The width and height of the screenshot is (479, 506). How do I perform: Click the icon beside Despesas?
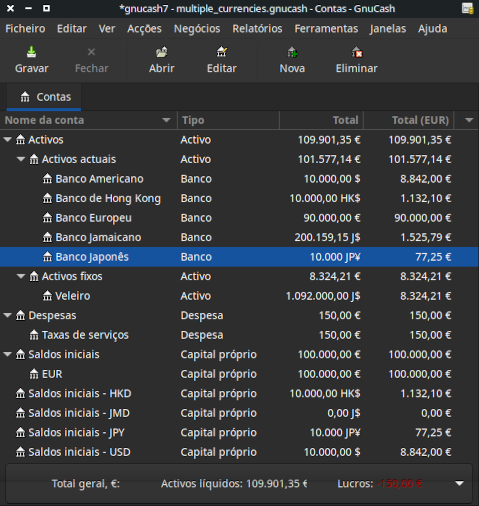click(20, 315)
